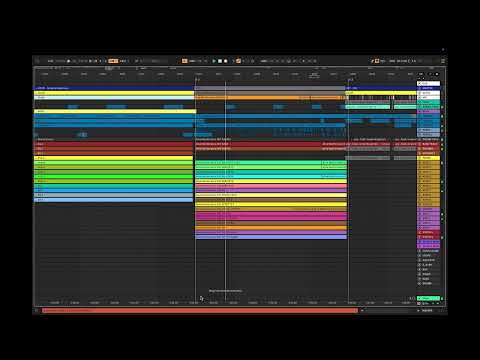Image resolution: width=480 pixels, height=360 pixels.
Task: Select the light purple clip at bottom of middle section
Action: pos(271,237)
